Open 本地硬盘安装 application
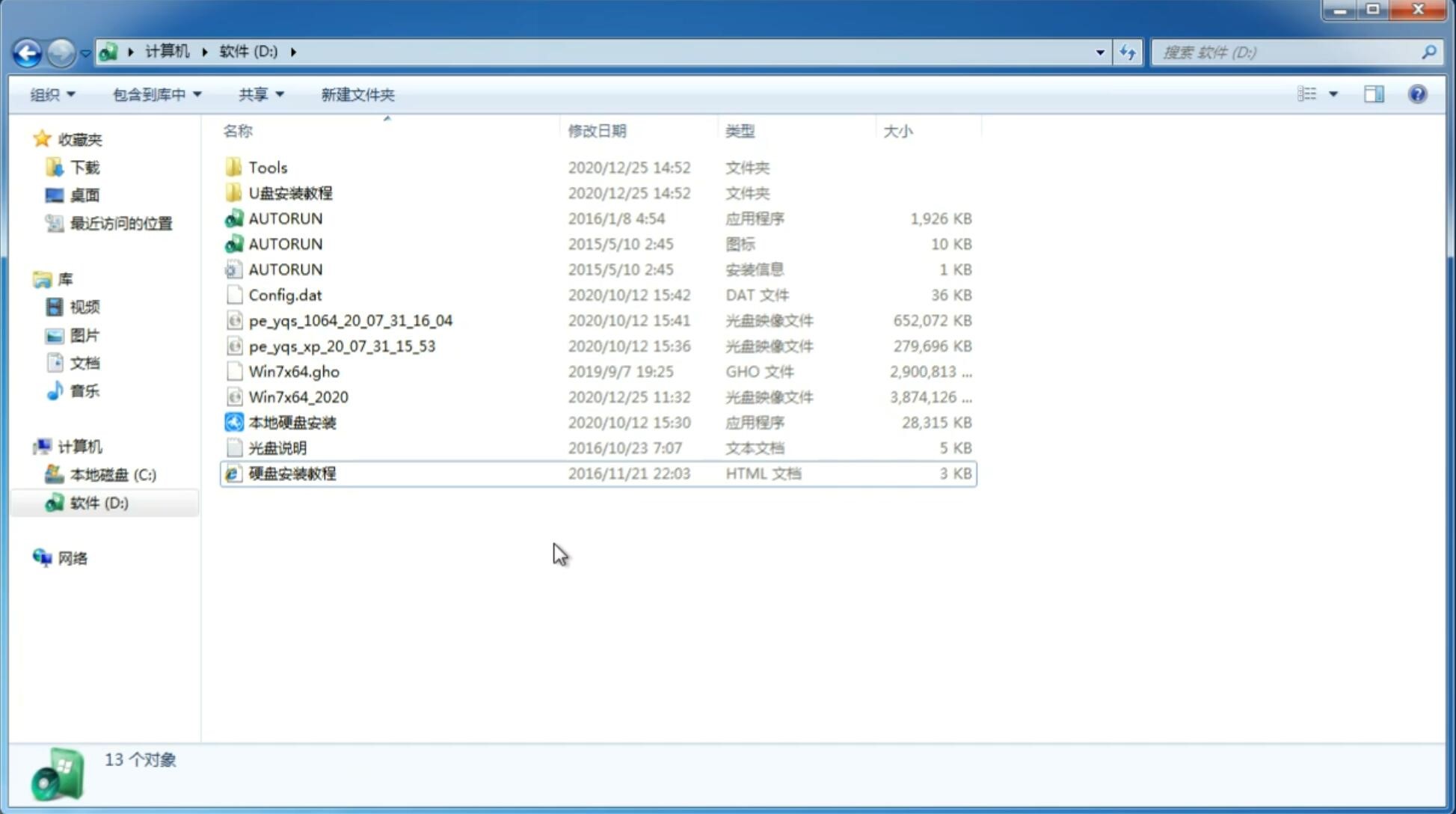The image size is (1456, 814). point(292,422)
